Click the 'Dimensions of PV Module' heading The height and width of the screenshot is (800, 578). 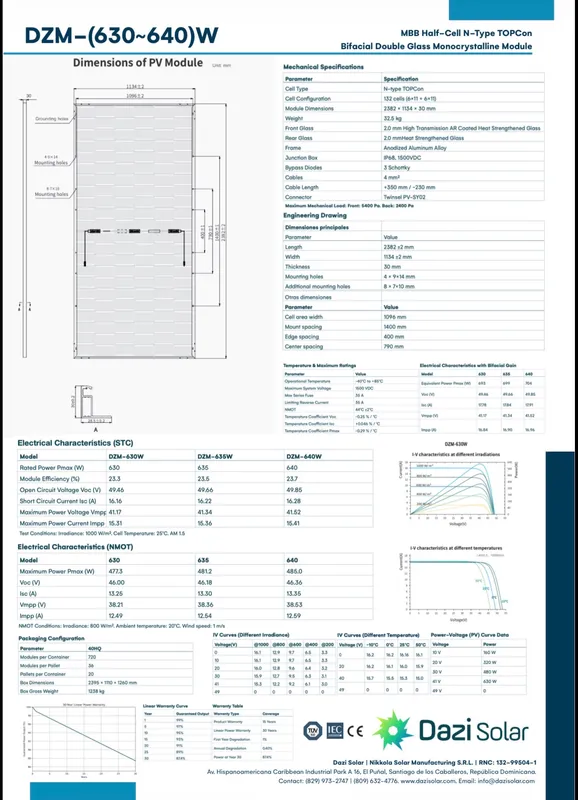(x=138, y=63)
